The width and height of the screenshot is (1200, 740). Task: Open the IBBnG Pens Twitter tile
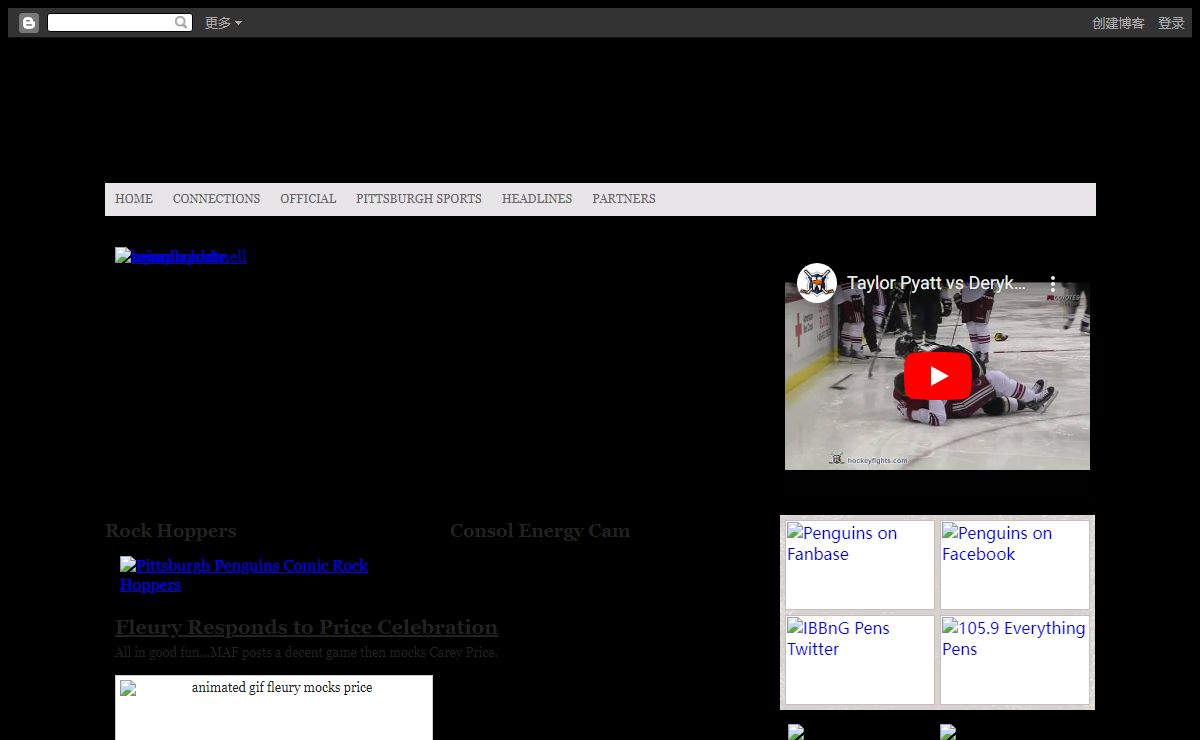(860, 660)
